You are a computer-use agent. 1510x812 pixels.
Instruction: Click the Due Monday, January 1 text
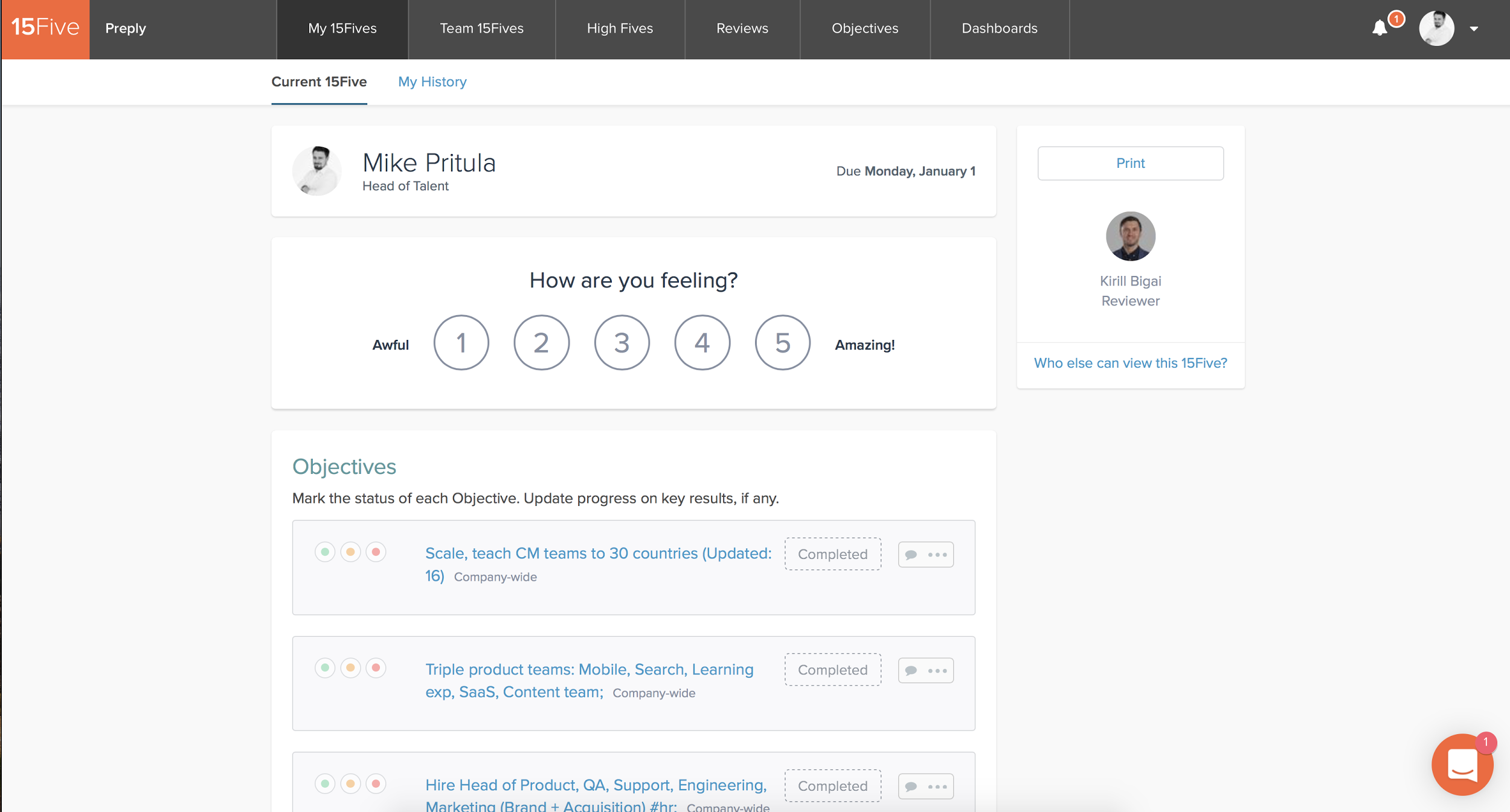pos(905,171)
